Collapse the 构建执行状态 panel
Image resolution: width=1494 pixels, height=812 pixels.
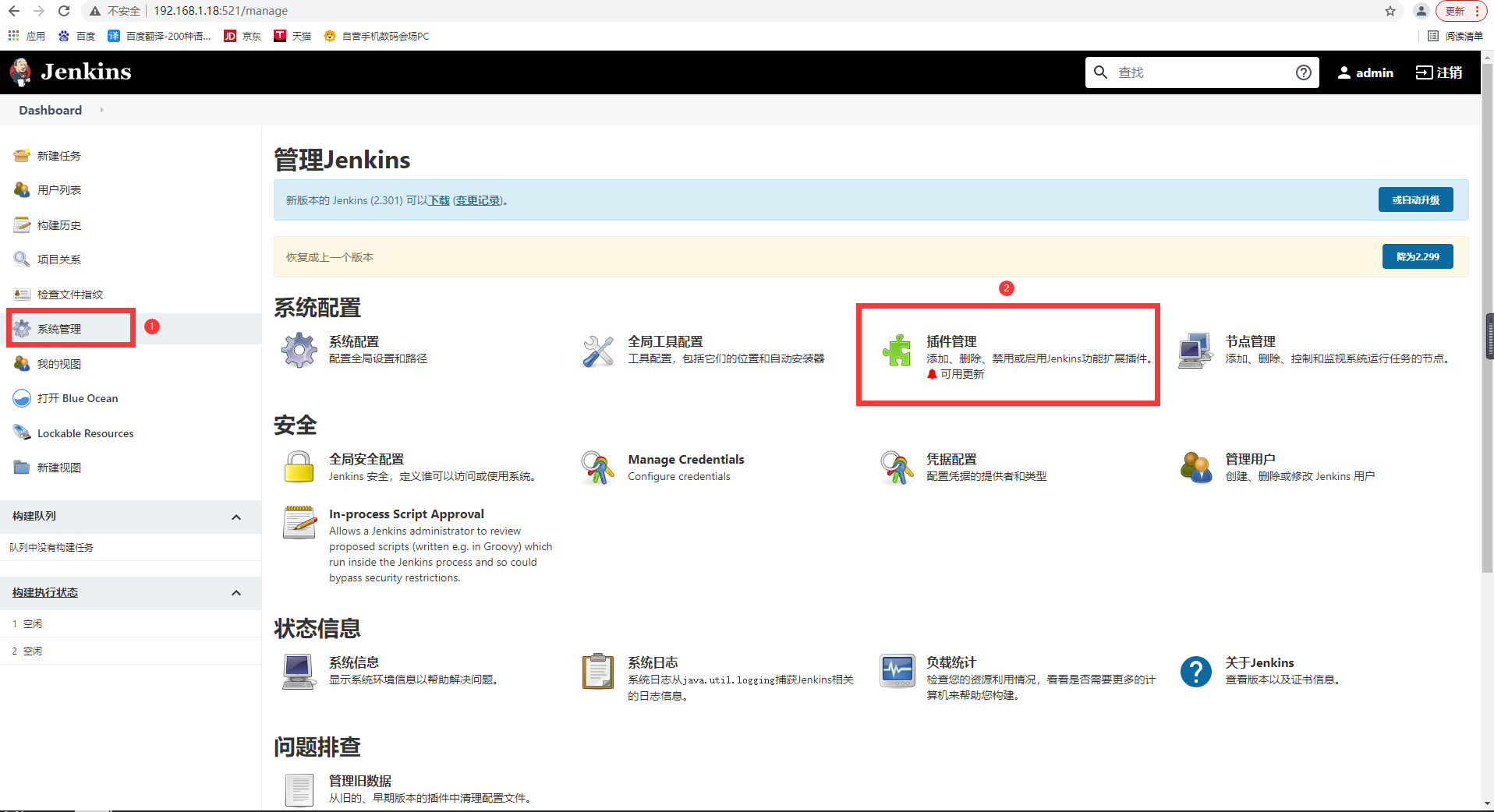point(236,593)
